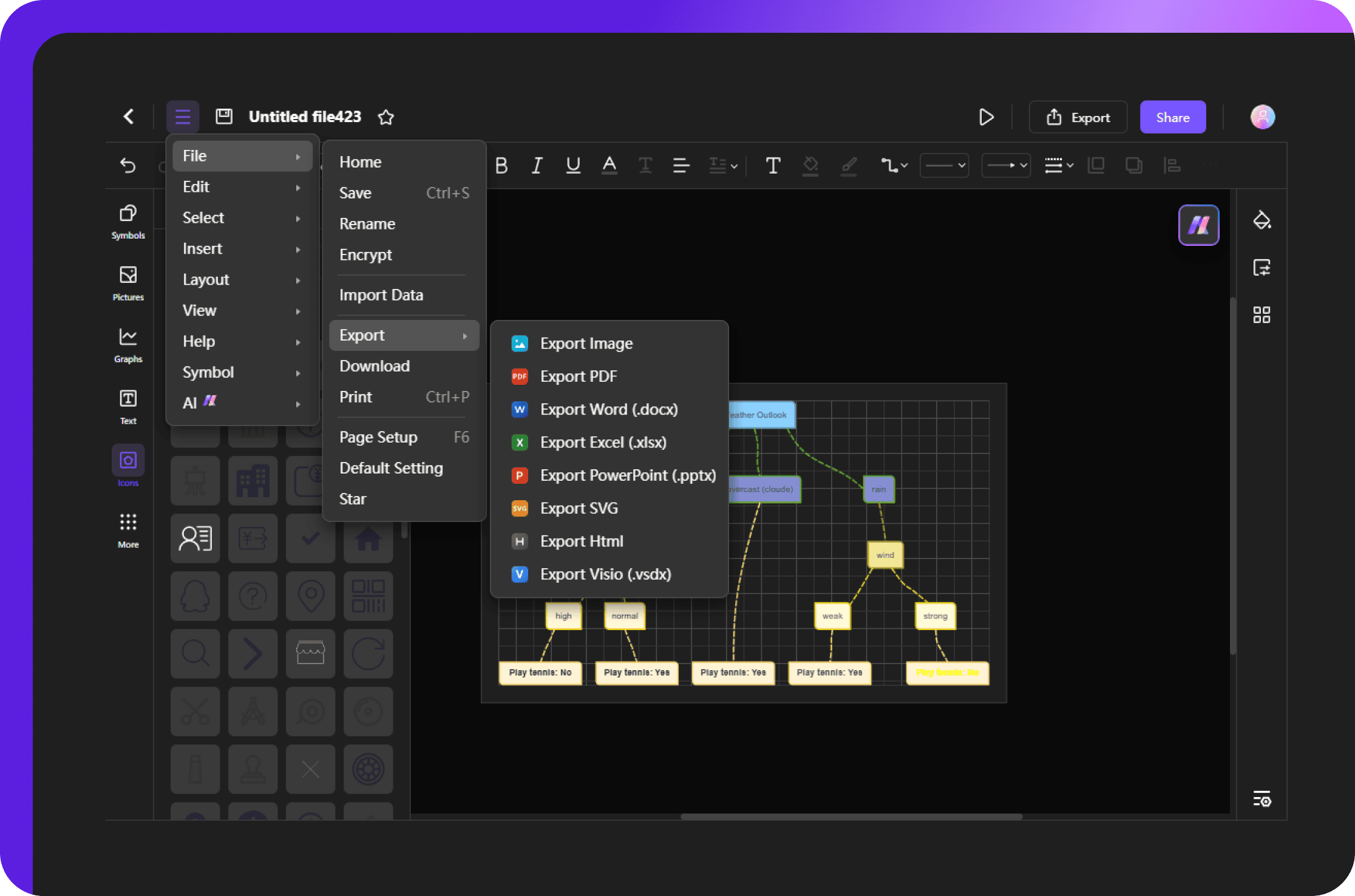
Task: Click the top-right Export button
Action: click(x=1078, y=117)
